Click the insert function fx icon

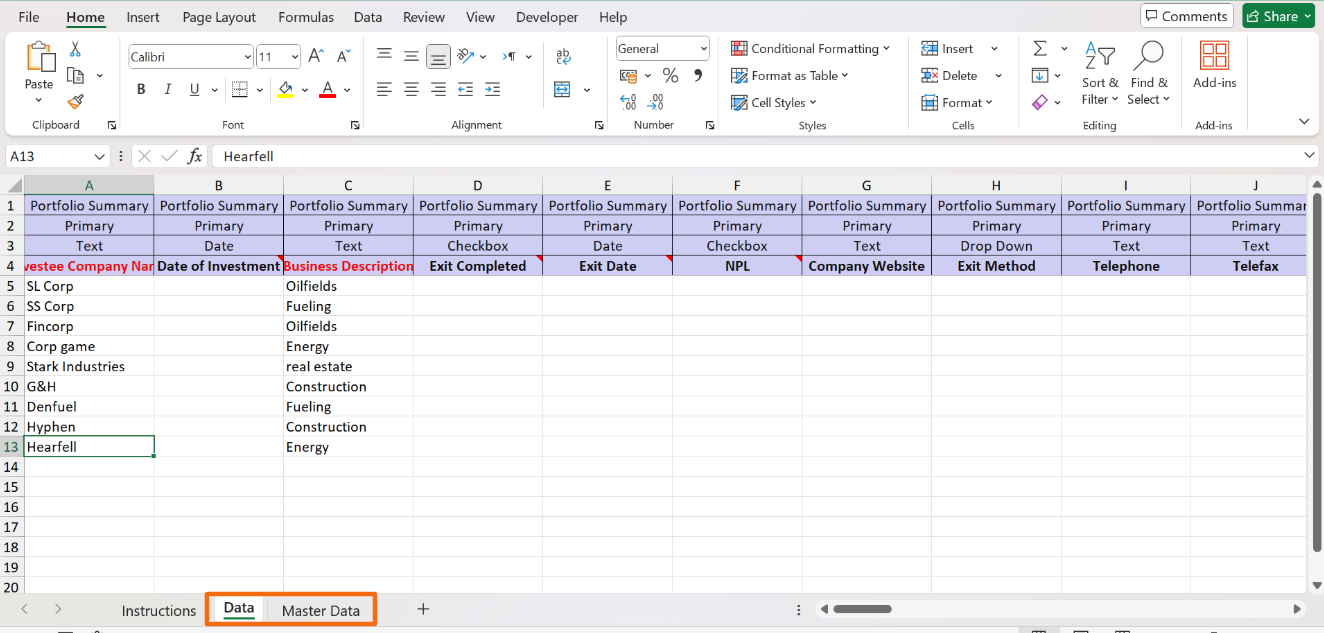[195, 156]
